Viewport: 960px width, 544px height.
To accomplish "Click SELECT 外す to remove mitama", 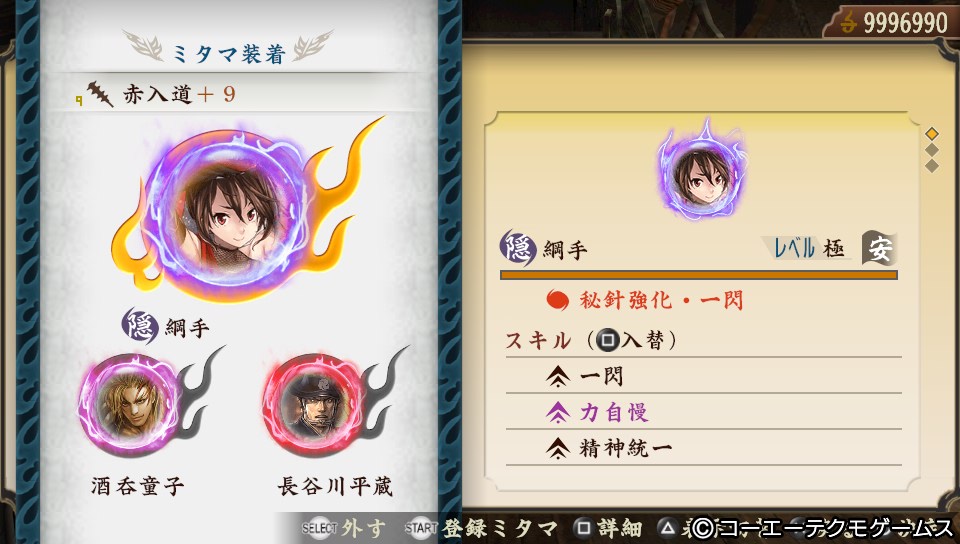I will coord(344,528).
